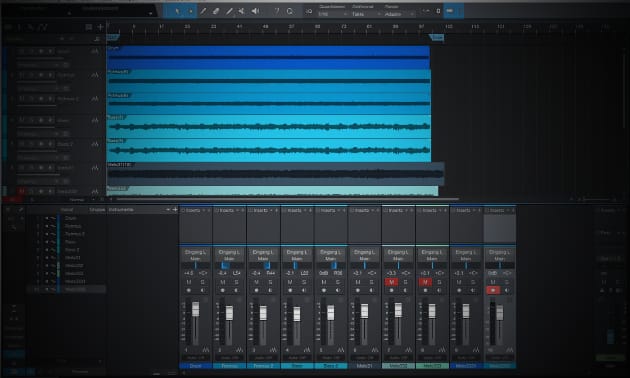Click the plus icon to add tracks

pyautogui.click(x=100, y=27)
